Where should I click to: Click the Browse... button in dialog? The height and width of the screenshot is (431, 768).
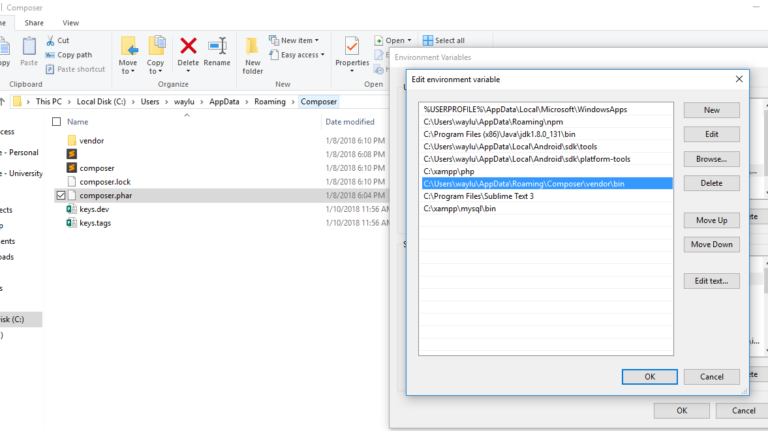[711, 159]
